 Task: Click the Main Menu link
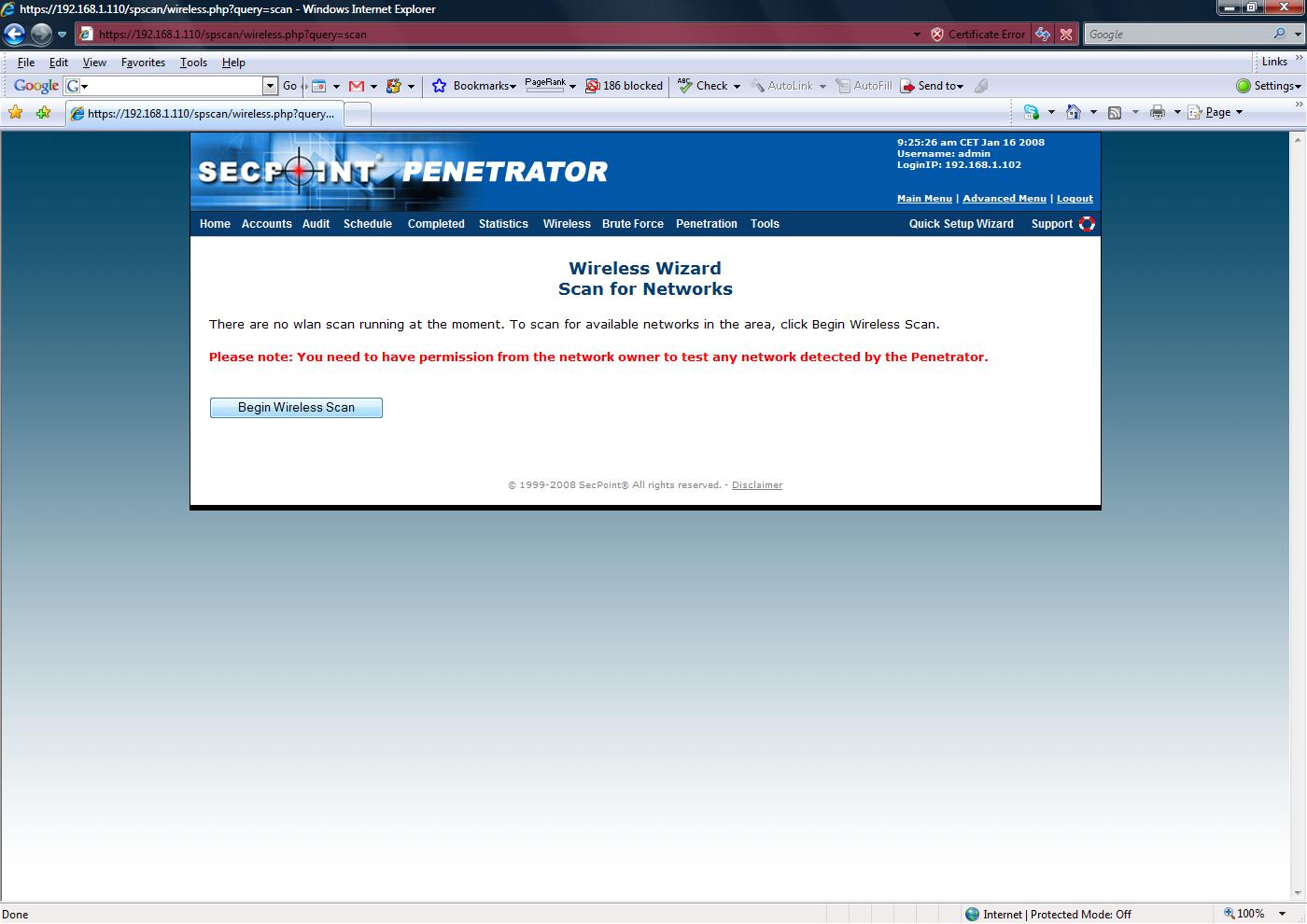[924, 199]
